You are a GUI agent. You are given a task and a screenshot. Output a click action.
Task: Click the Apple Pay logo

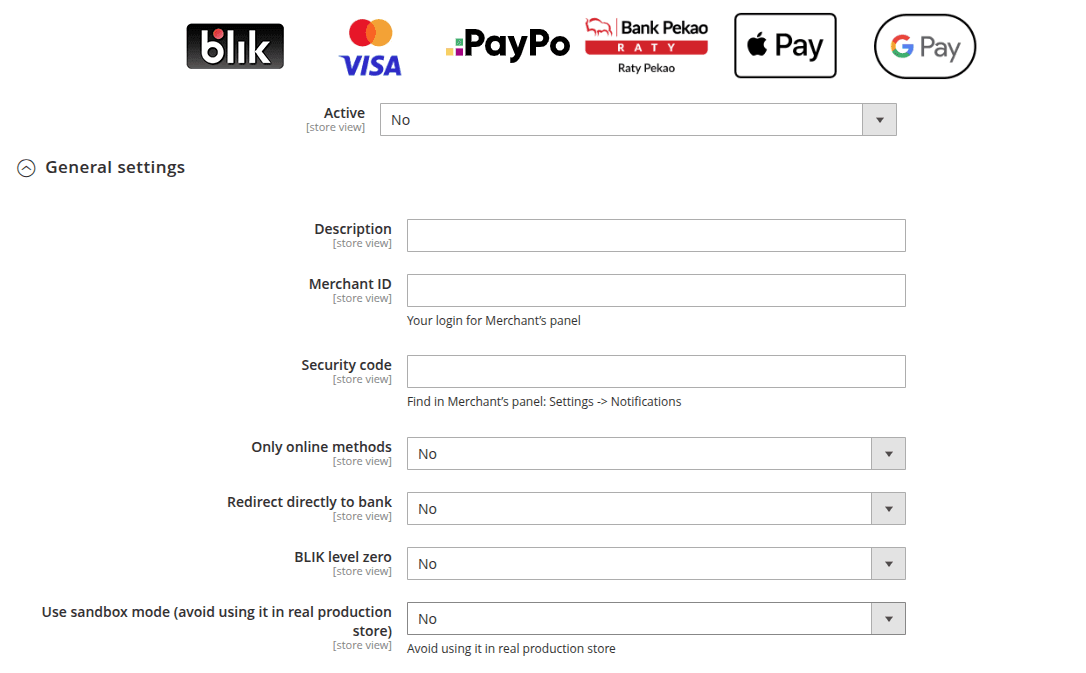tap(785, 46)
